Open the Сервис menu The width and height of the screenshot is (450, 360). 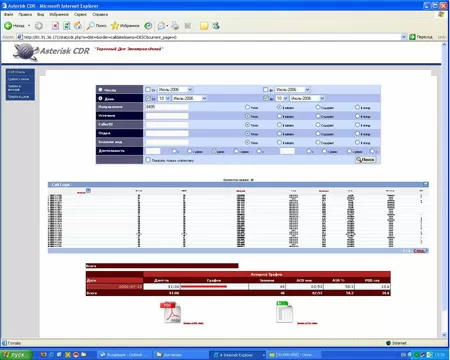point(80,14)
